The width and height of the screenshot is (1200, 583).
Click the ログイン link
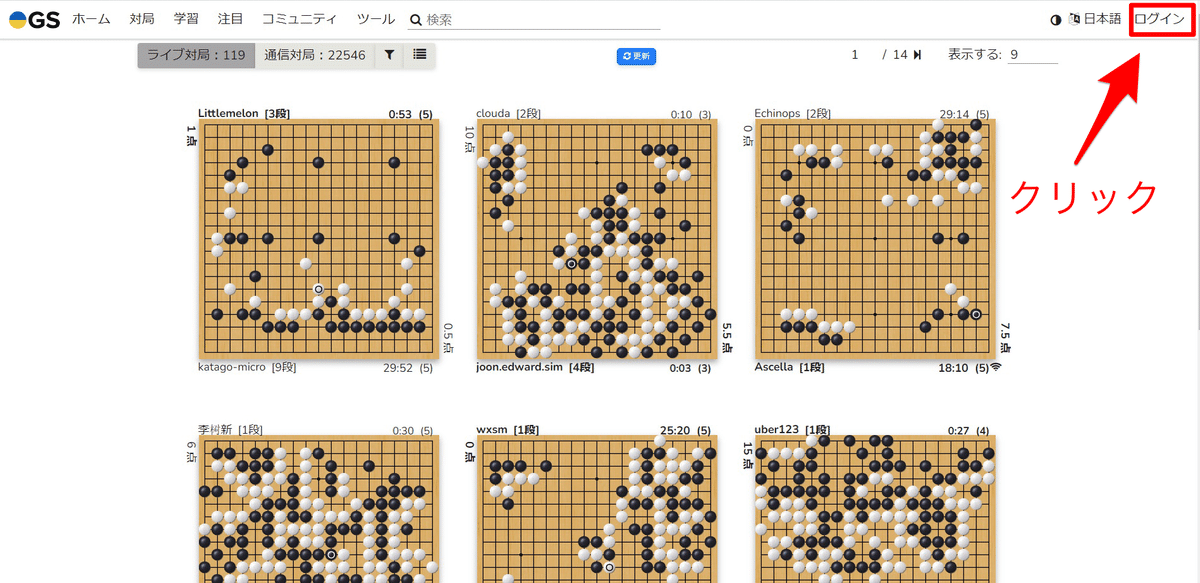(1159, 20)
